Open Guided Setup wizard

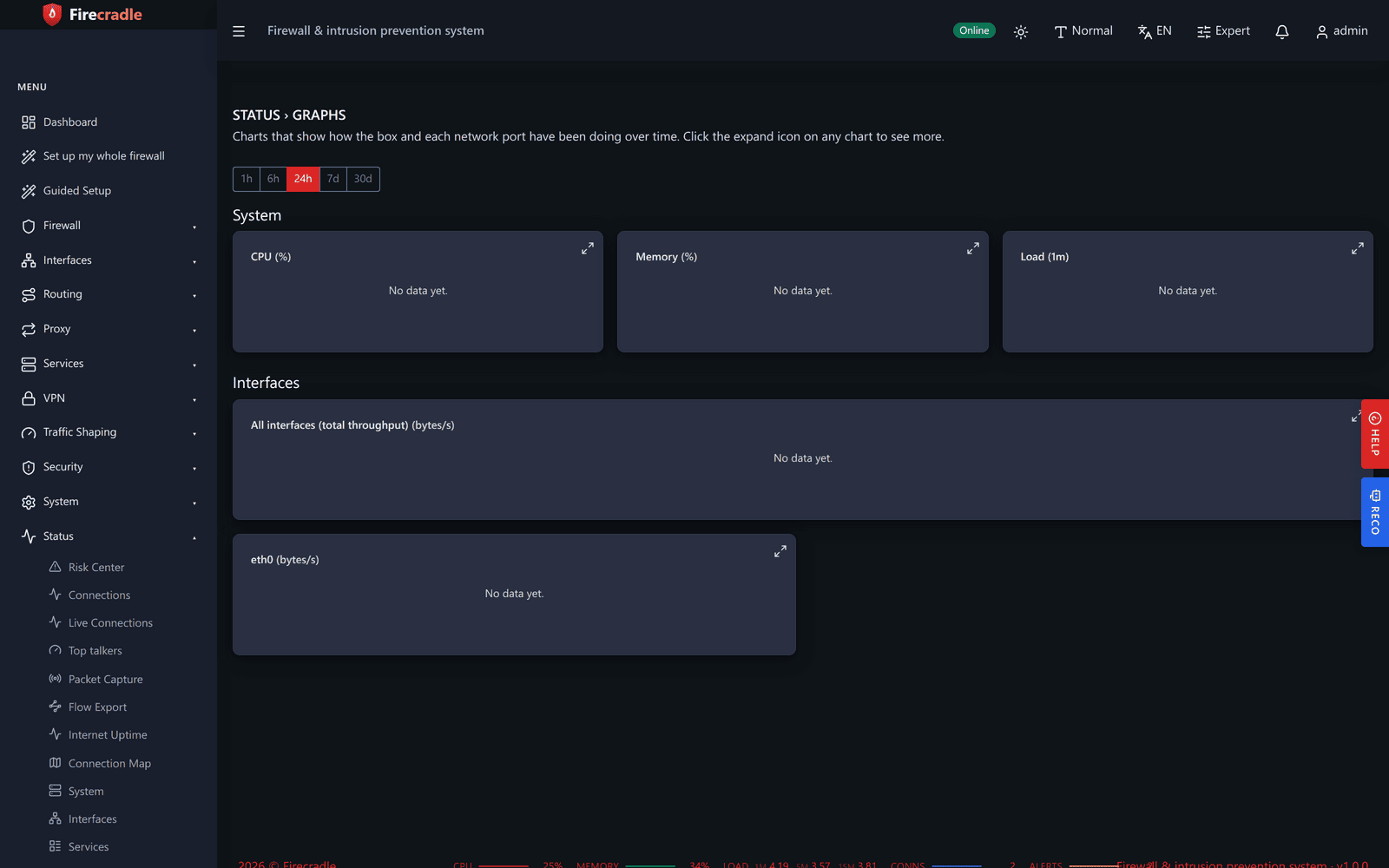109,191
